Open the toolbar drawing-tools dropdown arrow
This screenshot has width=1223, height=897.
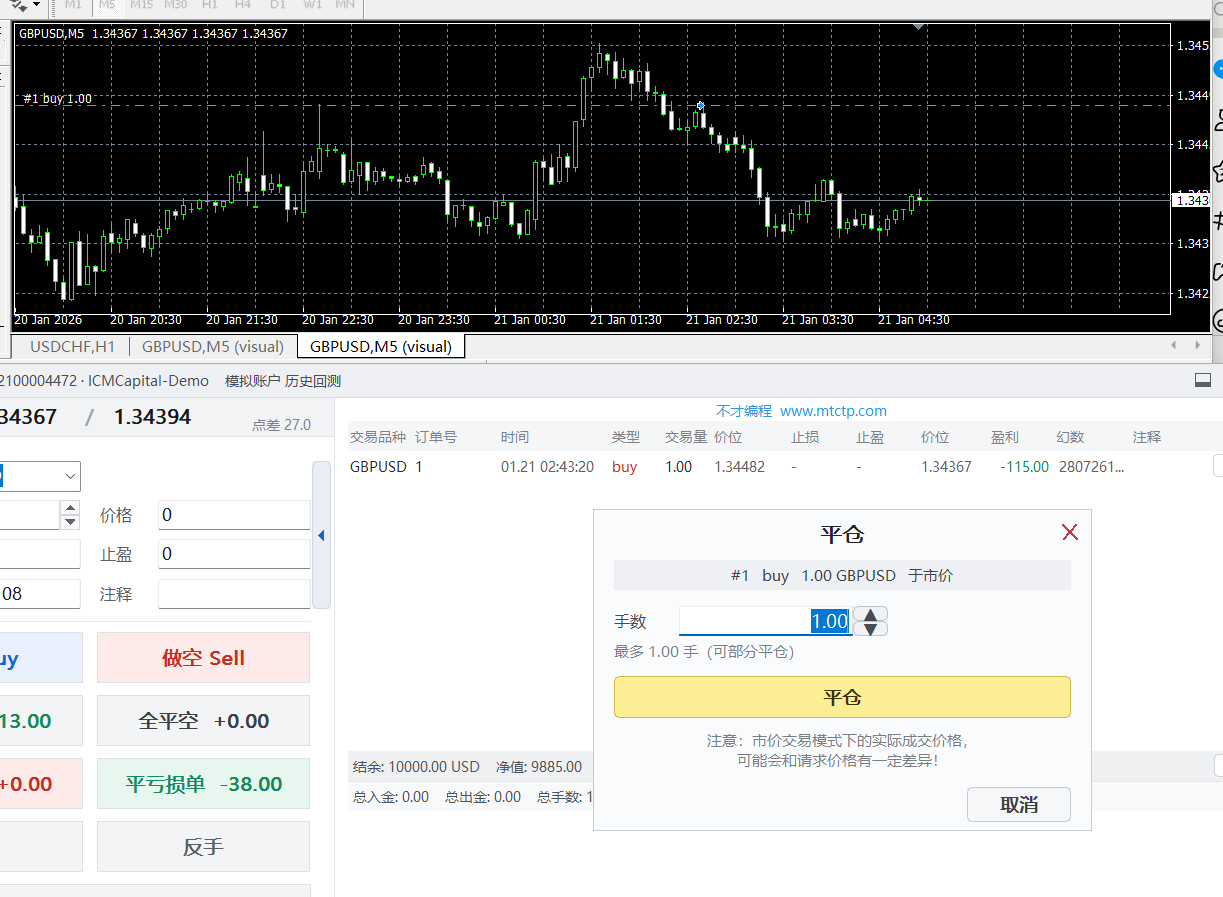(36, 5)
